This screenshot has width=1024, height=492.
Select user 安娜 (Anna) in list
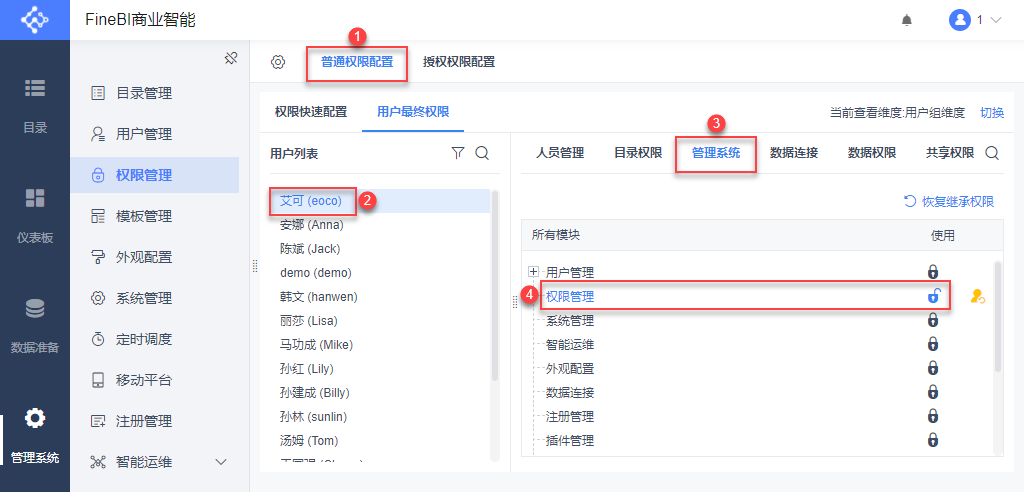tap(312, 225)
